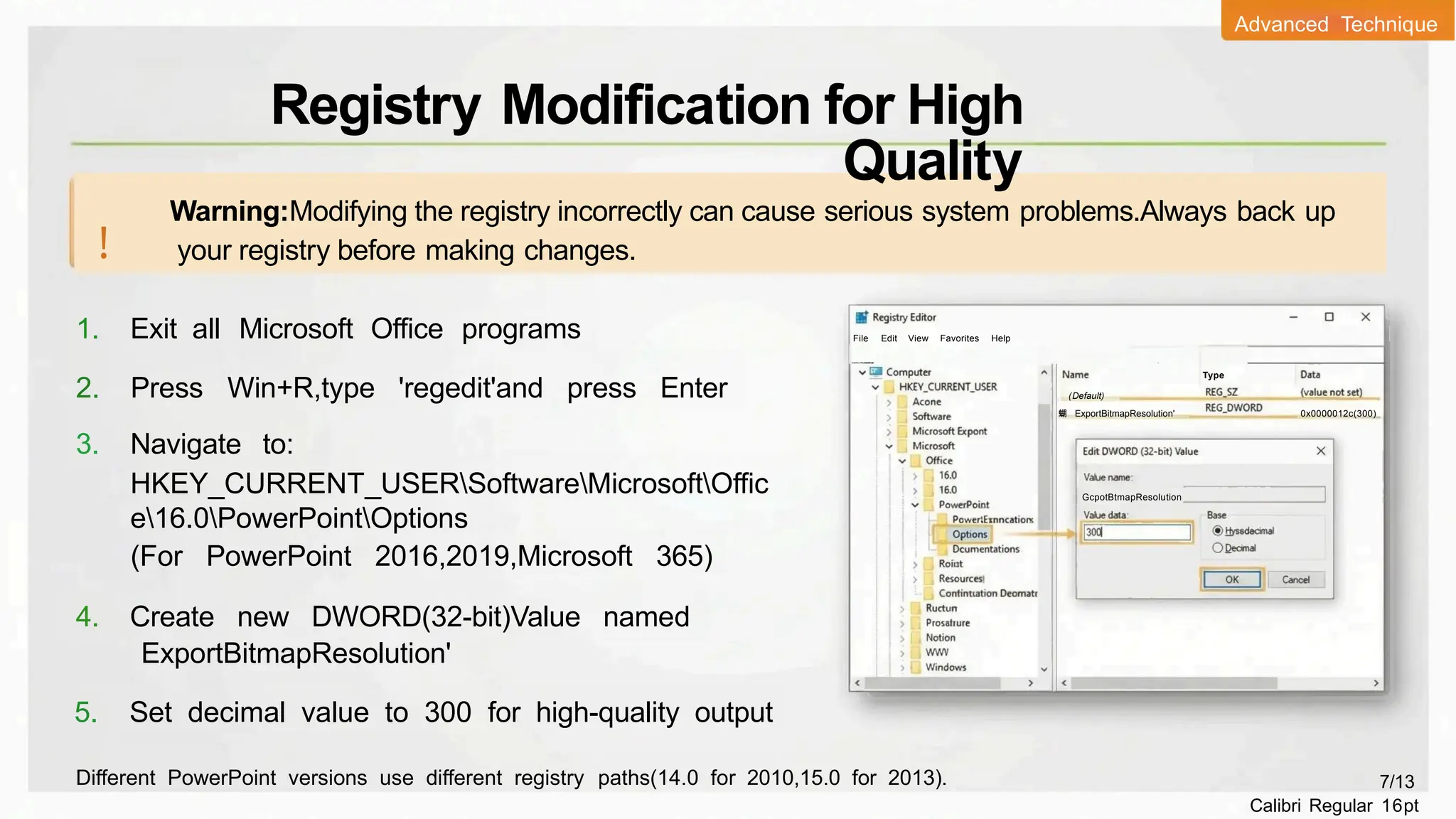Click the Registry Editor app icon
1456x819 pixels.
pos(862,317)
